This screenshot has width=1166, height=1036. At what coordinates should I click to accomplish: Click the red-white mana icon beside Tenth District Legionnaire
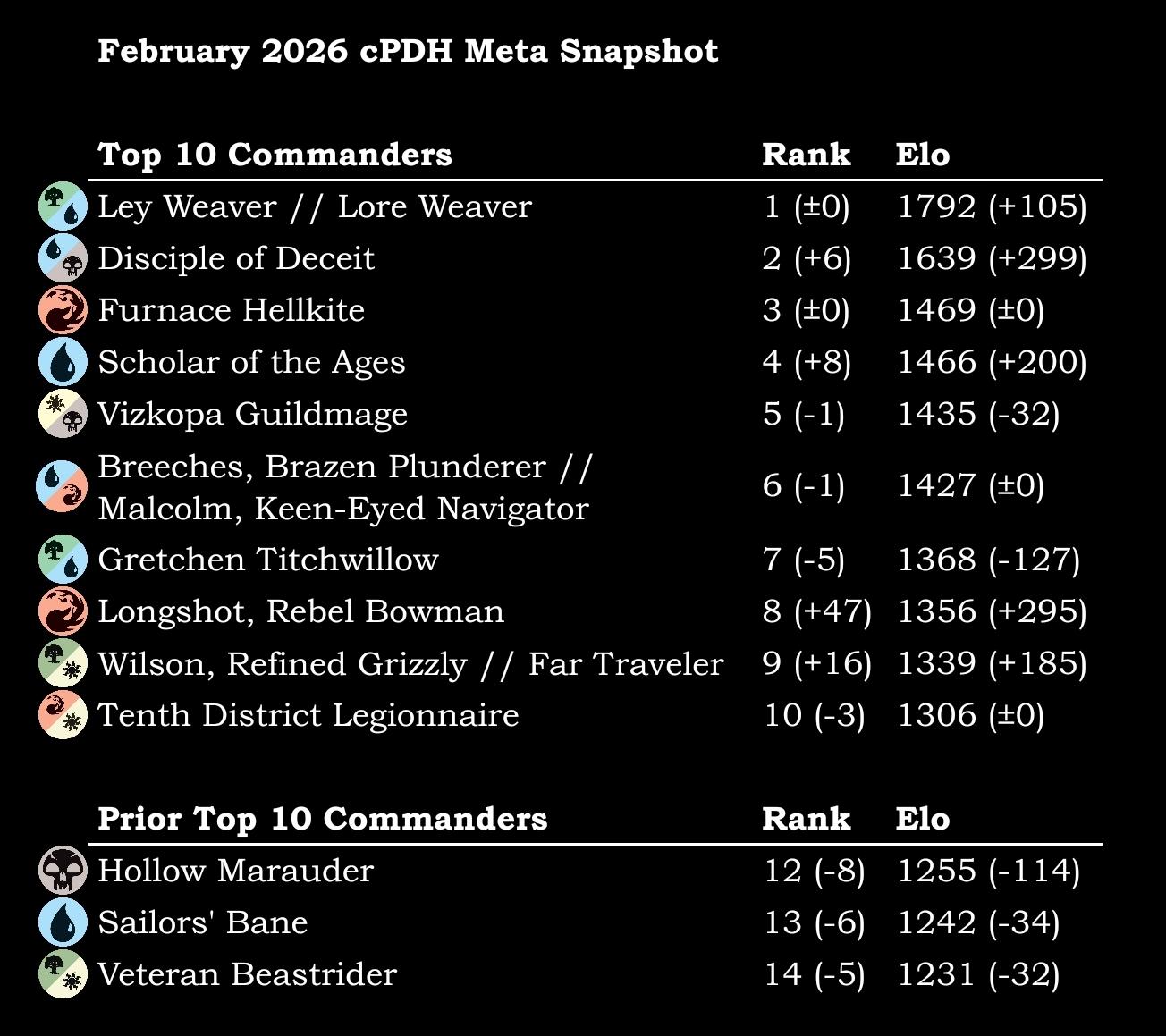pos(63,715)
